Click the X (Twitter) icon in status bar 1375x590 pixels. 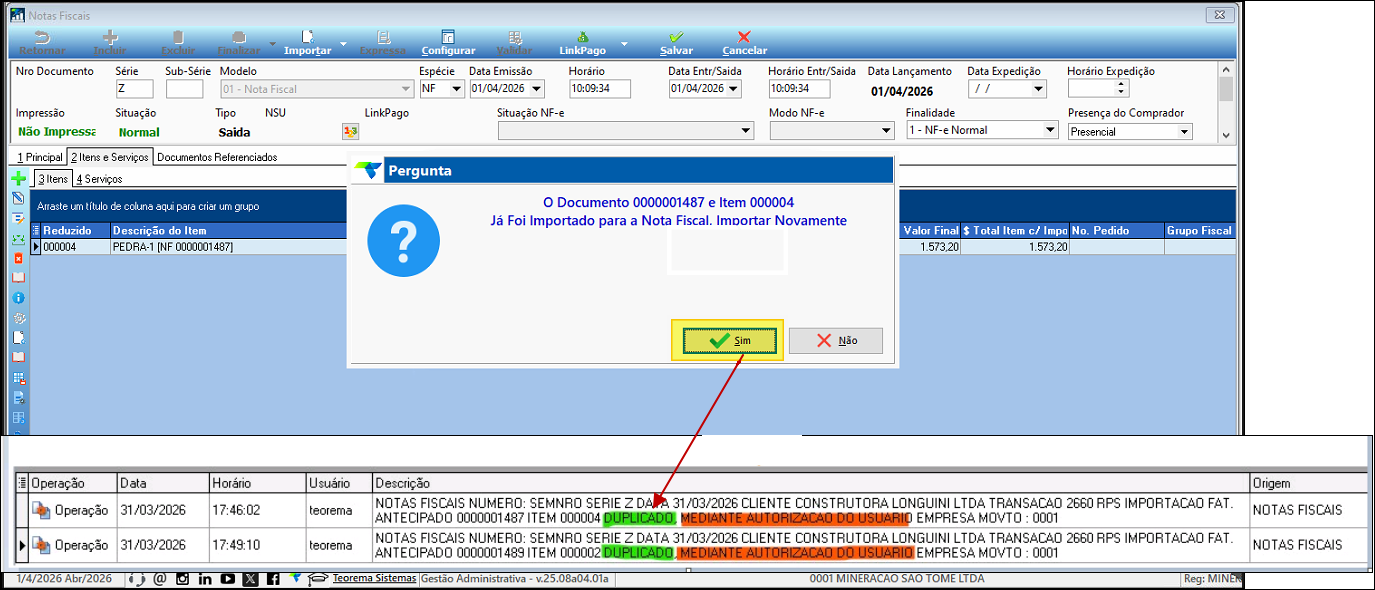(x=250, y=578)
